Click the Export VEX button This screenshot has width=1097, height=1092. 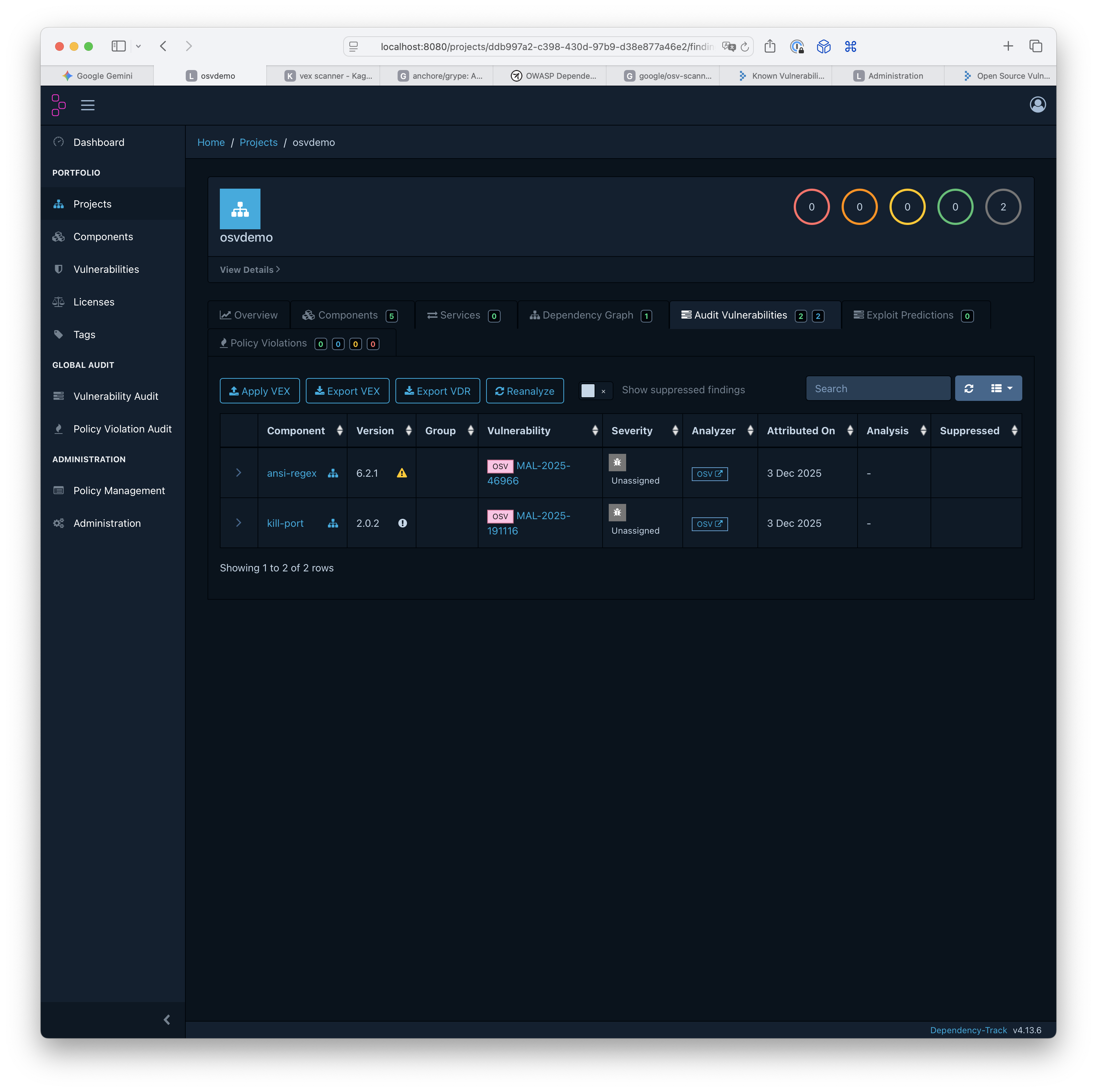pyautogui.click(x=347, y=391)
